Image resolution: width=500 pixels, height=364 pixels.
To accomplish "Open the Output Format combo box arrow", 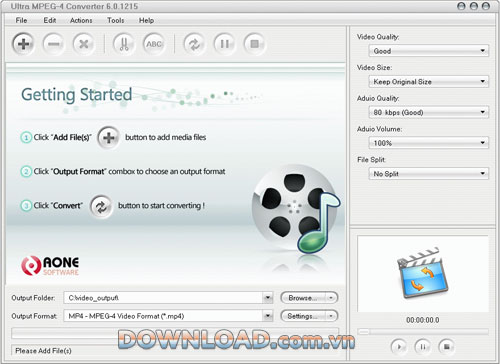I will (x=268, y=316).
